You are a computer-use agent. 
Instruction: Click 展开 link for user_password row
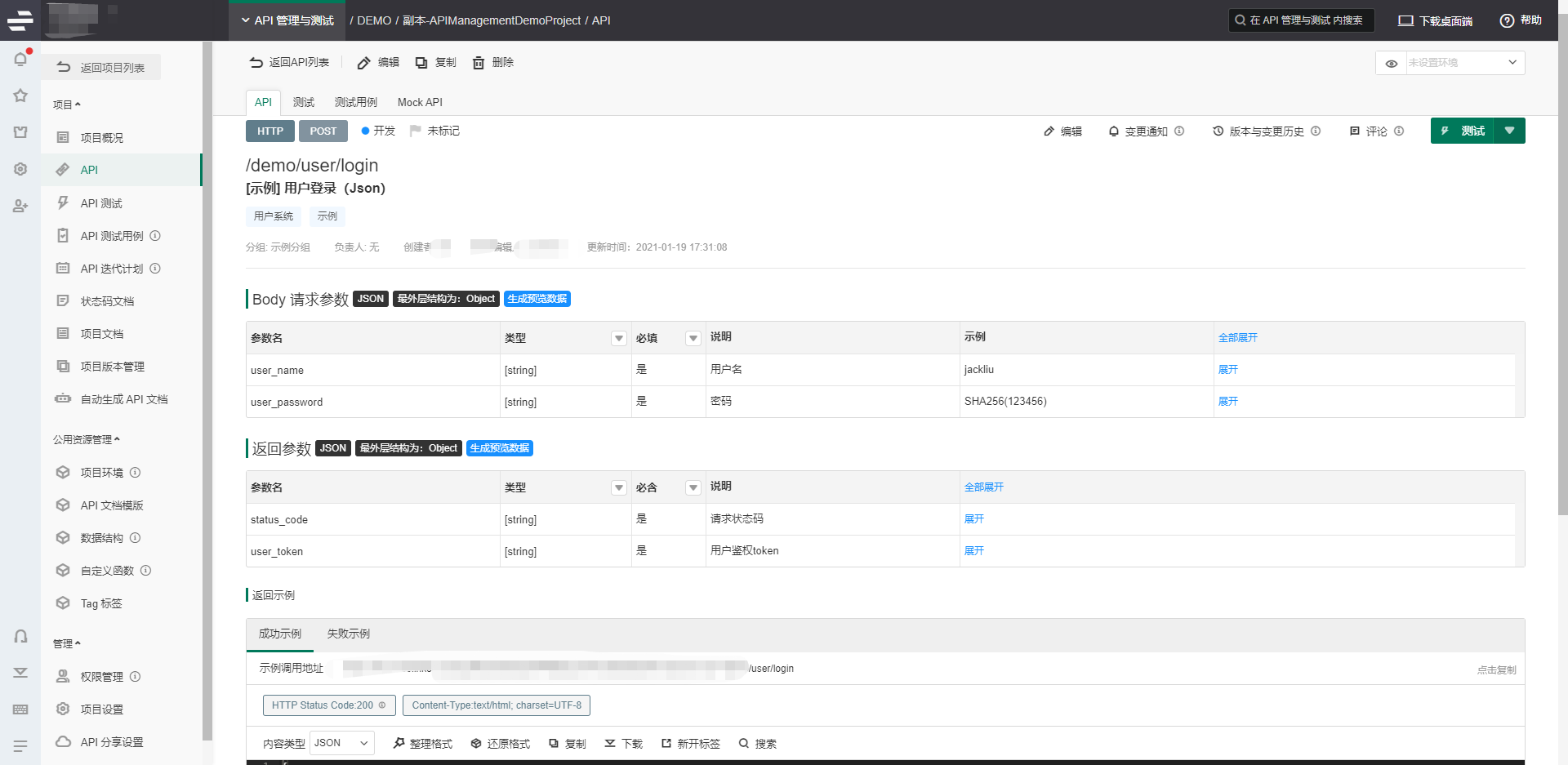pos(1228,402)
